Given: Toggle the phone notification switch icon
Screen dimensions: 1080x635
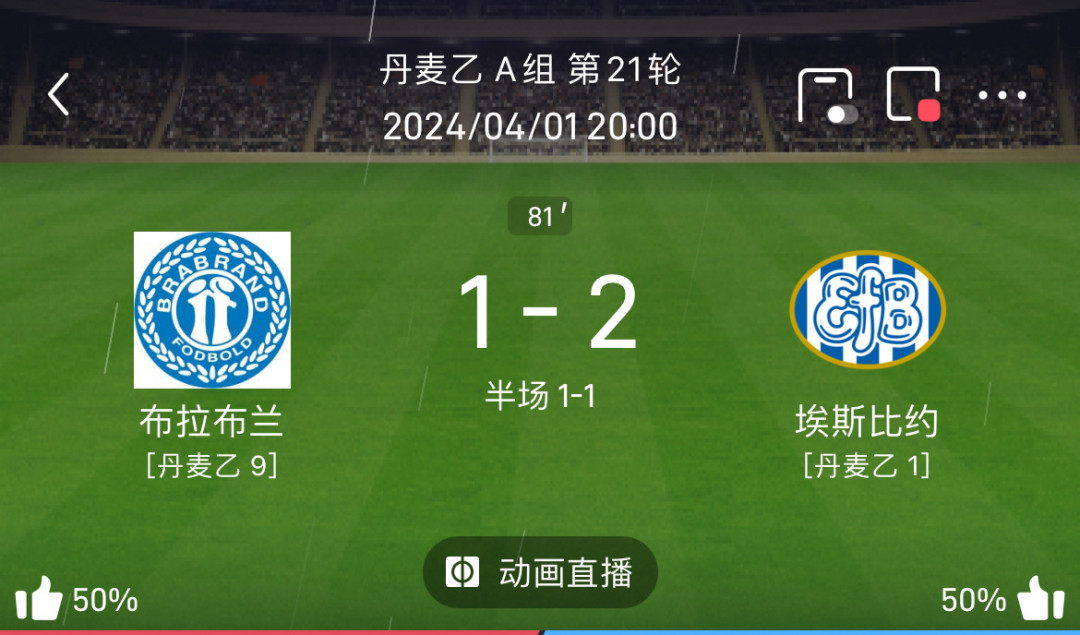Looking at the screenshot, I should tap(827, 96).
